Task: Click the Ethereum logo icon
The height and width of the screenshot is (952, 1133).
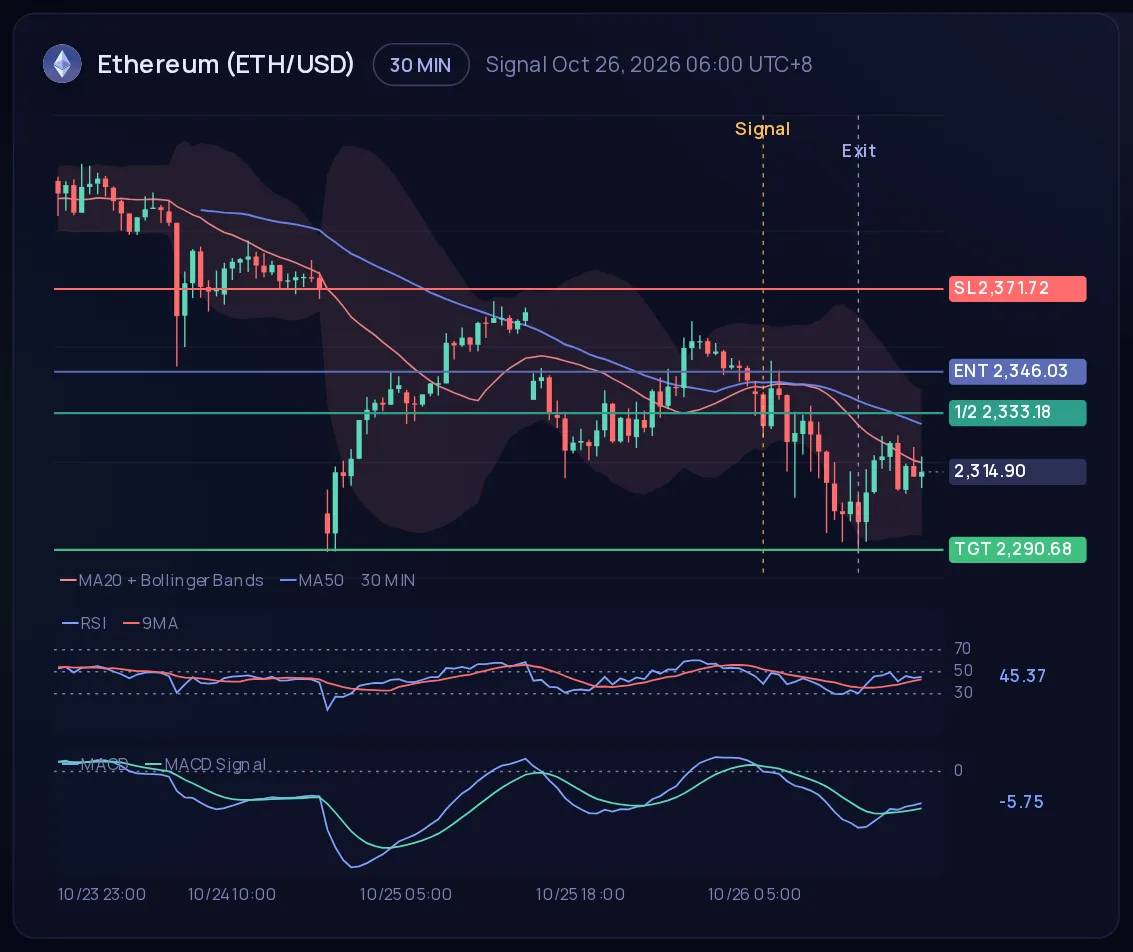Action: pos(62,64)
